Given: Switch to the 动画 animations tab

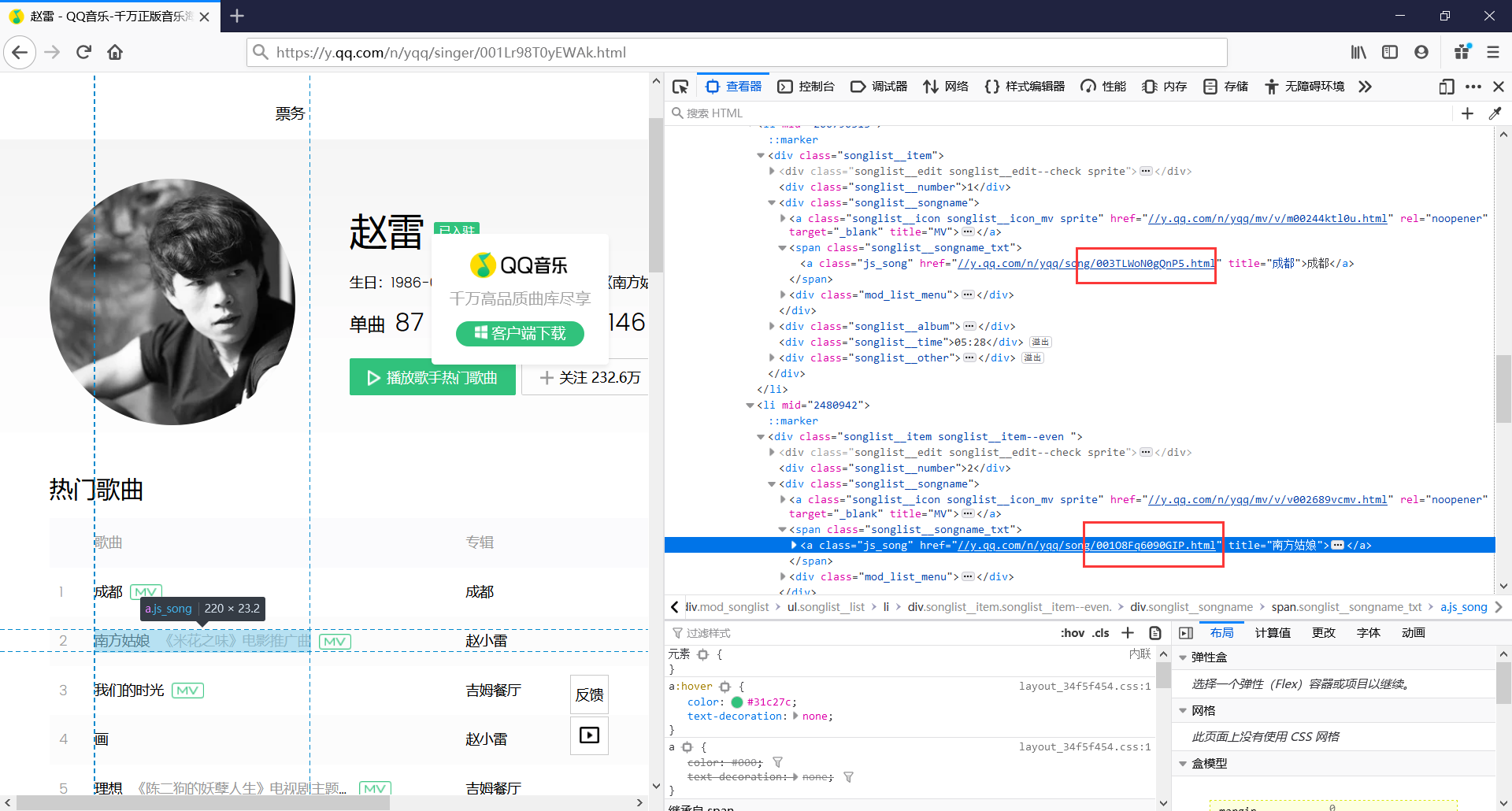Looking at the screenshot, I should [x=1414, y=633].
